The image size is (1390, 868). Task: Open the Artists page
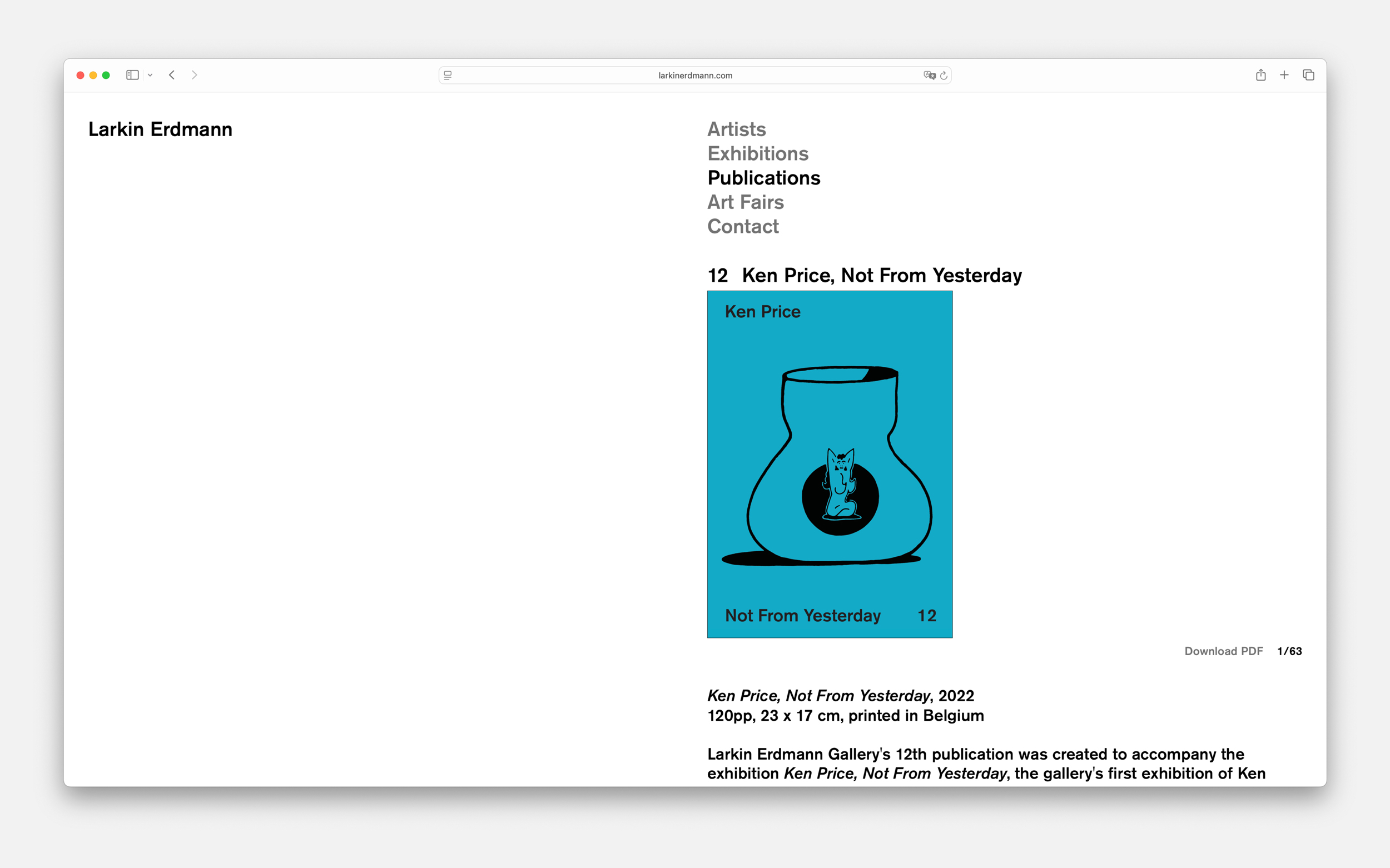point(736,129)
